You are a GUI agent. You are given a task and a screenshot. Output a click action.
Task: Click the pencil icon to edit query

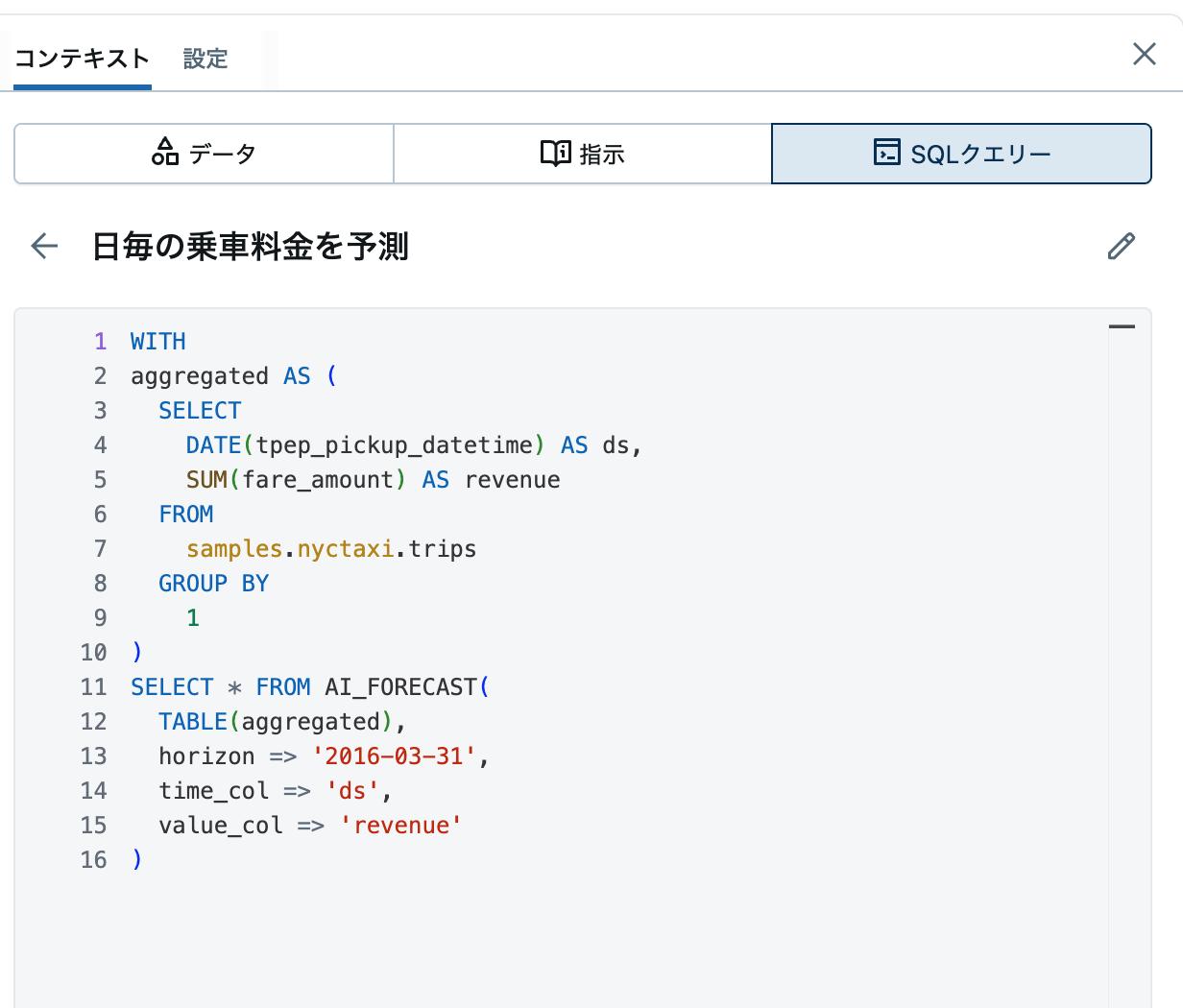1121,247
